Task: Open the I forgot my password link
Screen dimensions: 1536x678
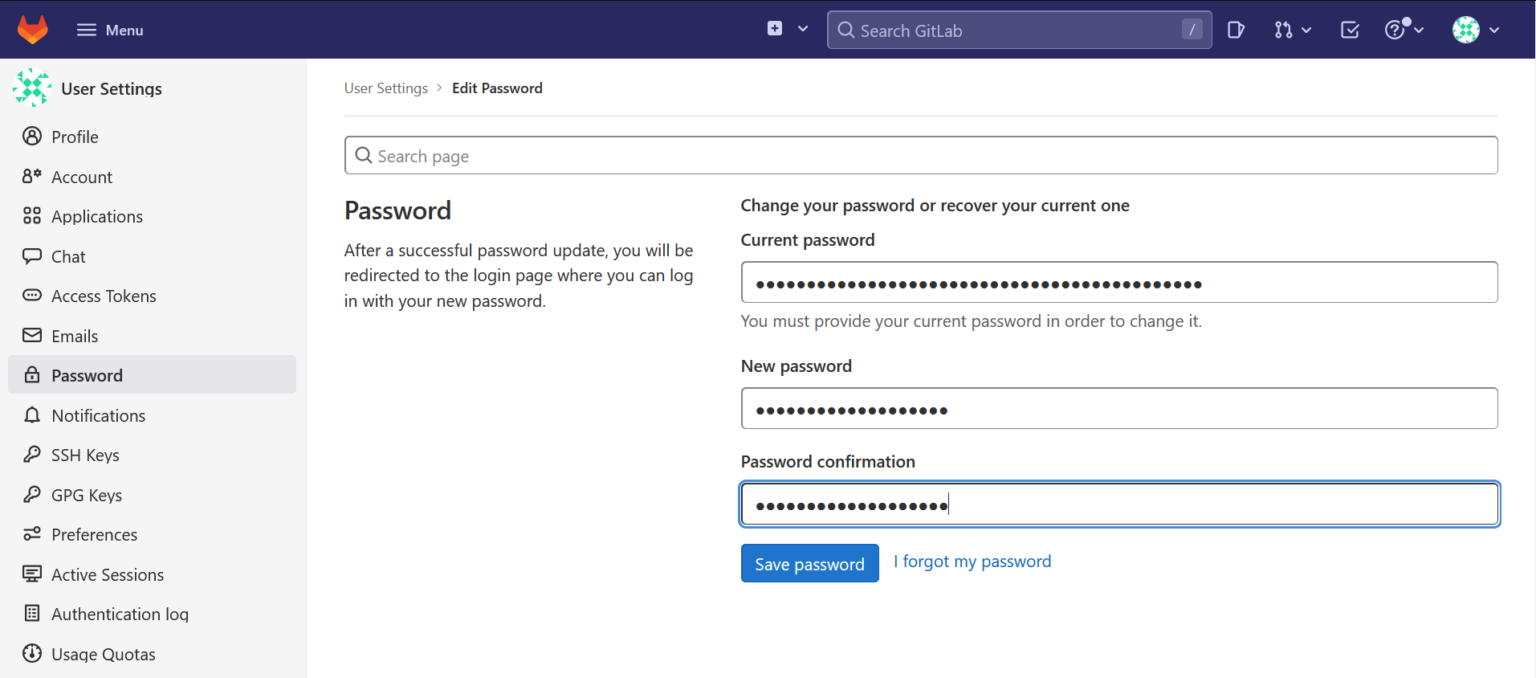Action: click(971, 561)
